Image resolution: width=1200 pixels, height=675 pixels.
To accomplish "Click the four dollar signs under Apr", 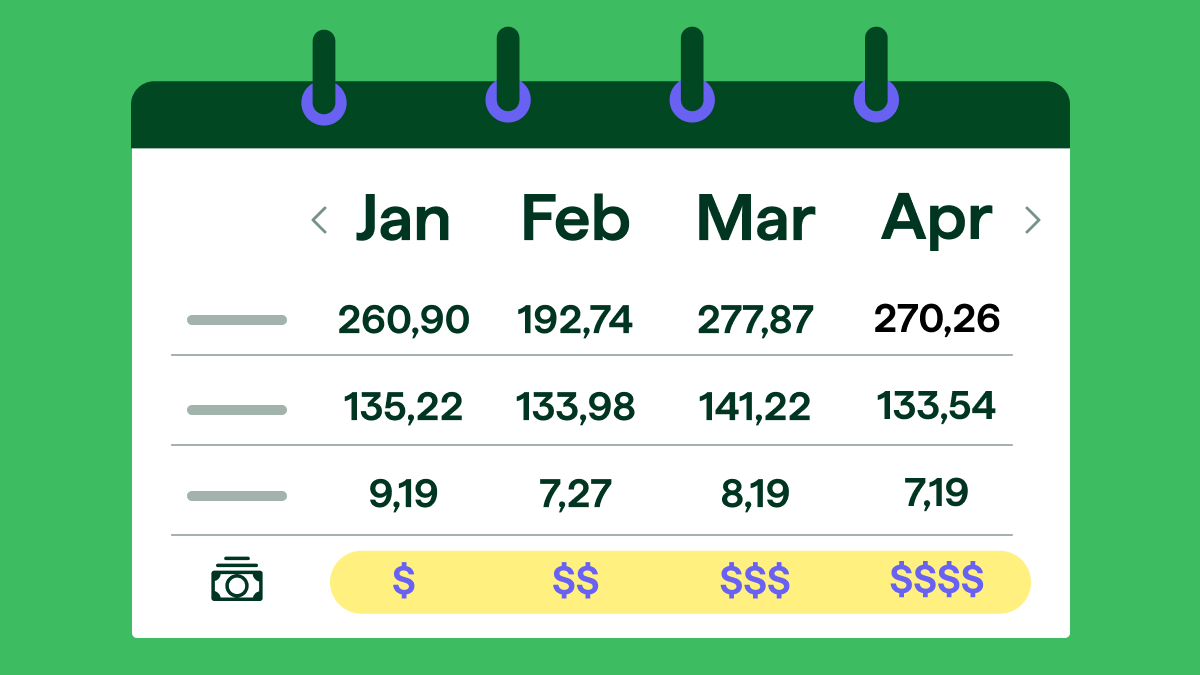I will click(937, 580).
